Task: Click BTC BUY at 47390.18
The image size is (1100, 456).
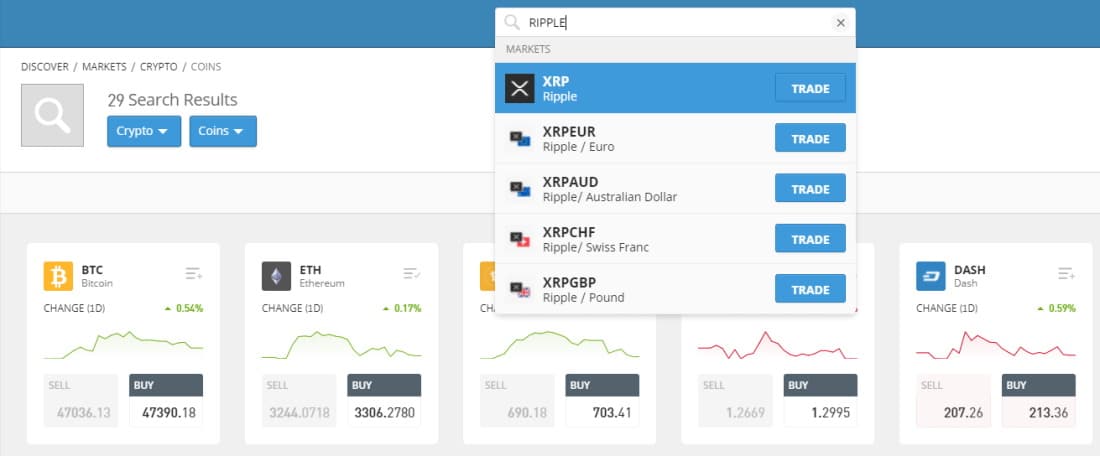Action: point(166,401)
